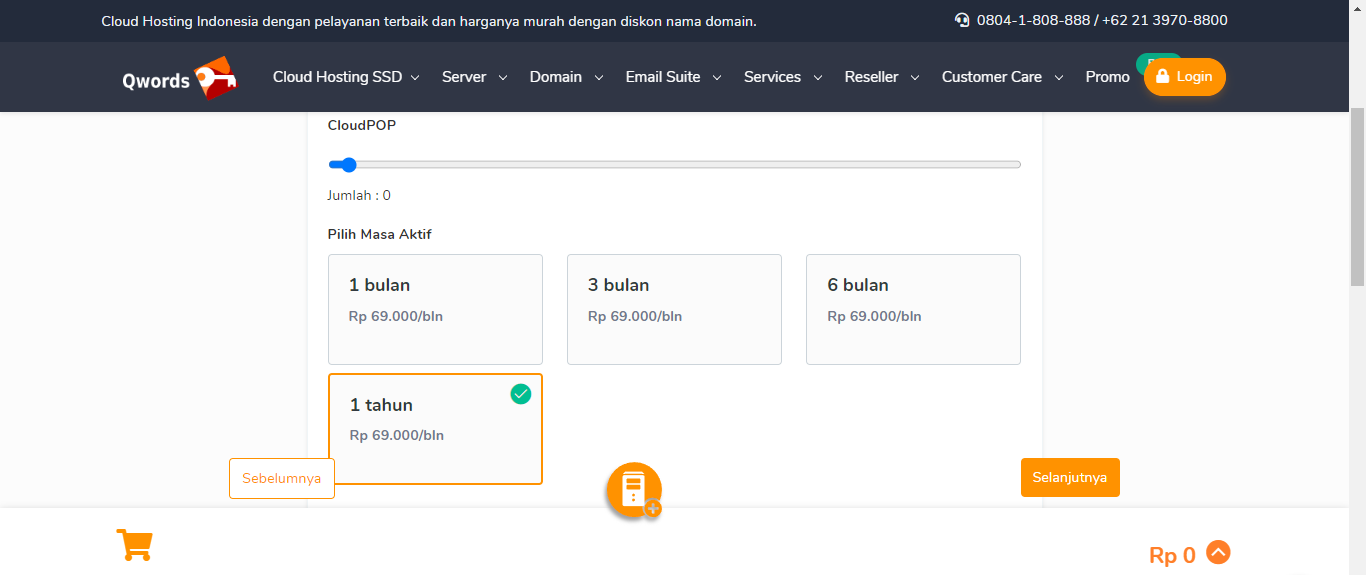Click the green checkmark on 1 tahun
Image resolution: width=1366 pixels, height=575 pixels.
point(520,394)
